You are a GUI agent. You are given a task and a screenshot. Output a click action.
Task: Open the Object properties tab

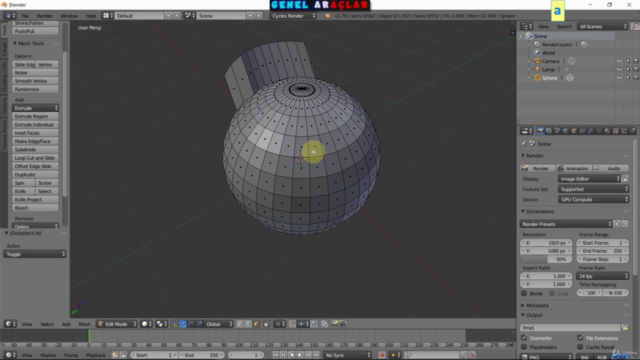point(574,131)
